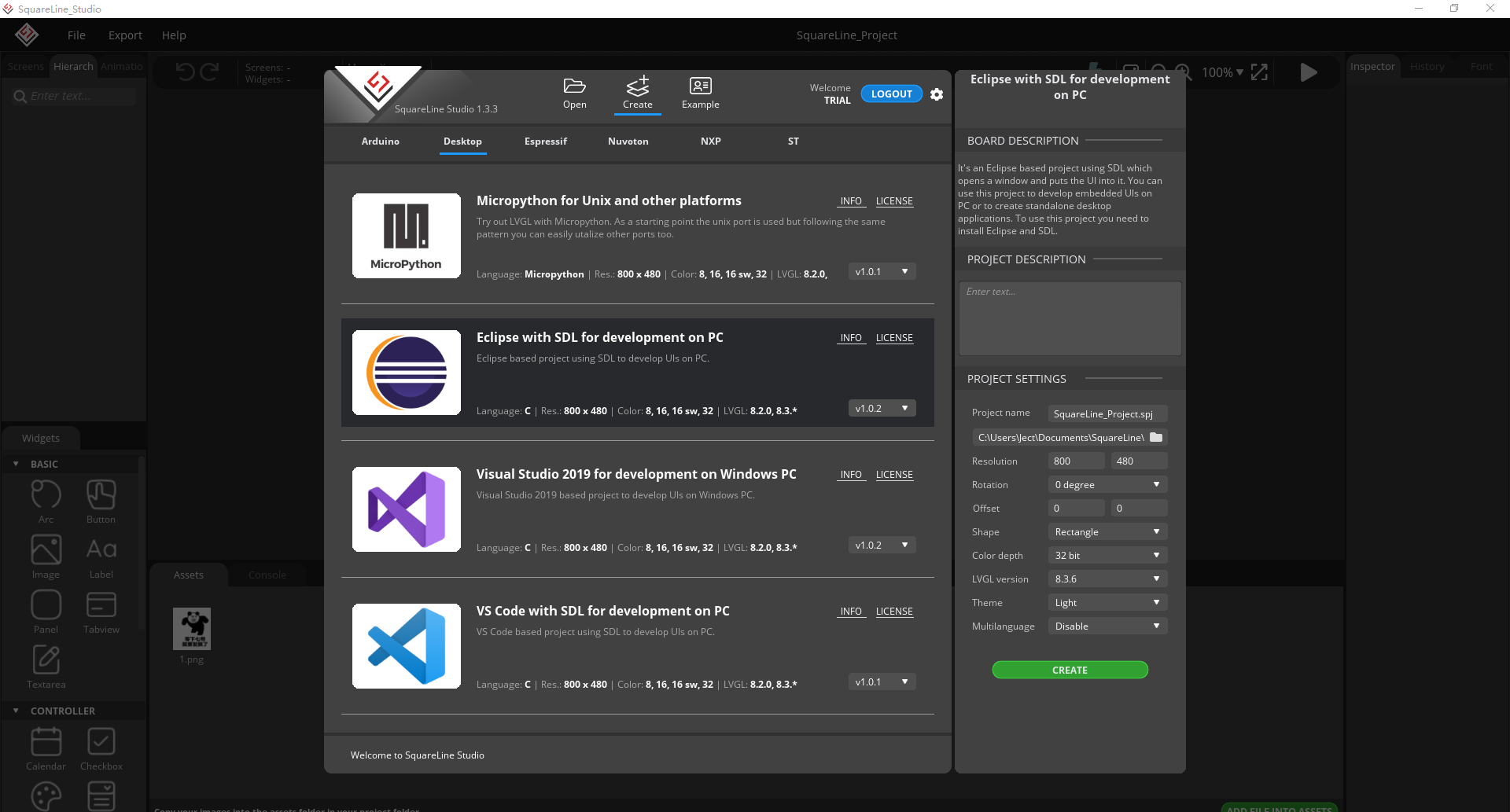This screenshot has width=1510, height=812.
Task: Open the Theme Light dropdown
Action: point(1107,603)
